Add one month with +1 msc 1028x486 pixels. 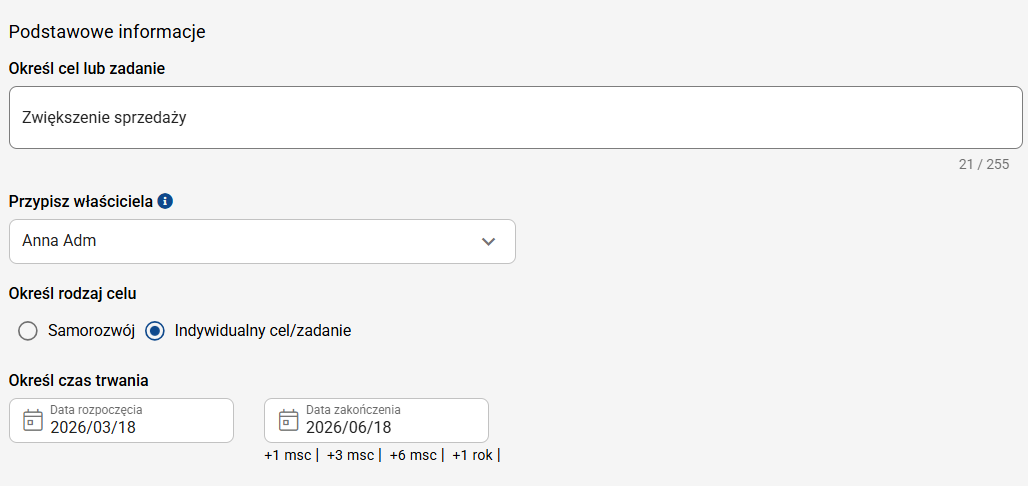287,455
